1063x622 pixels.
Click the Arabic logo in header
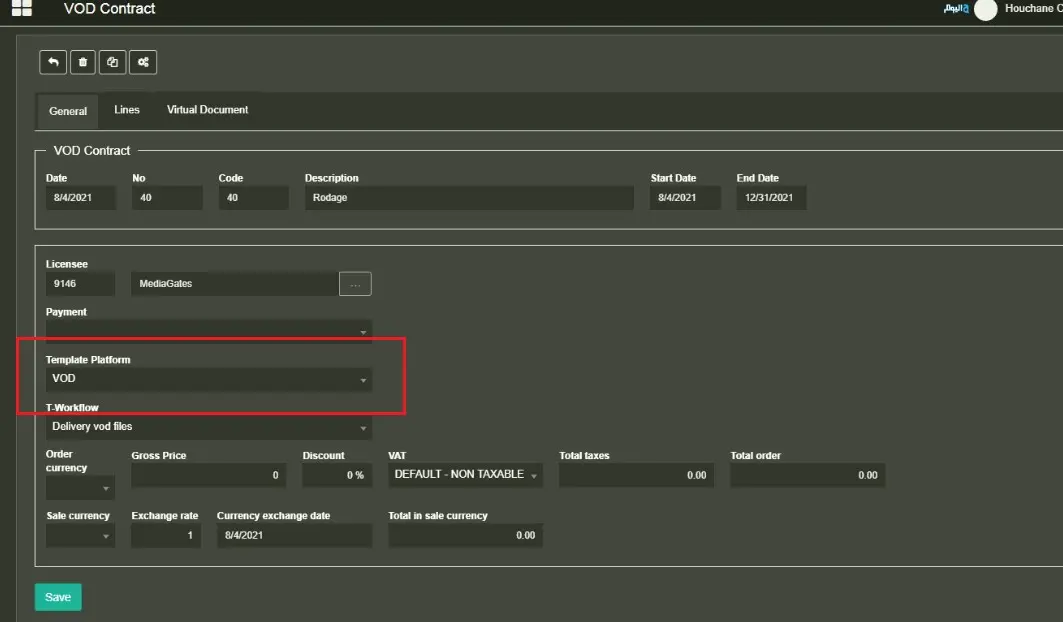coord(956,9)
